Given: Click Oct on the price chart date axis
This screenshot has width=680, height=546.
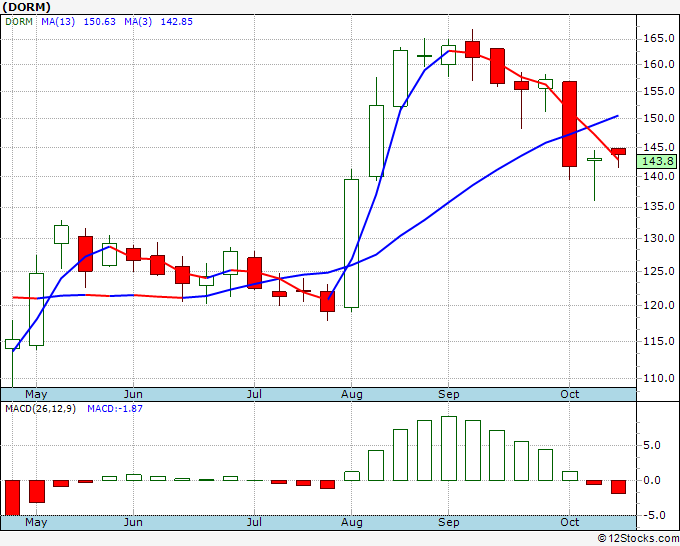Looking at the screenshot, I should 569,394.
